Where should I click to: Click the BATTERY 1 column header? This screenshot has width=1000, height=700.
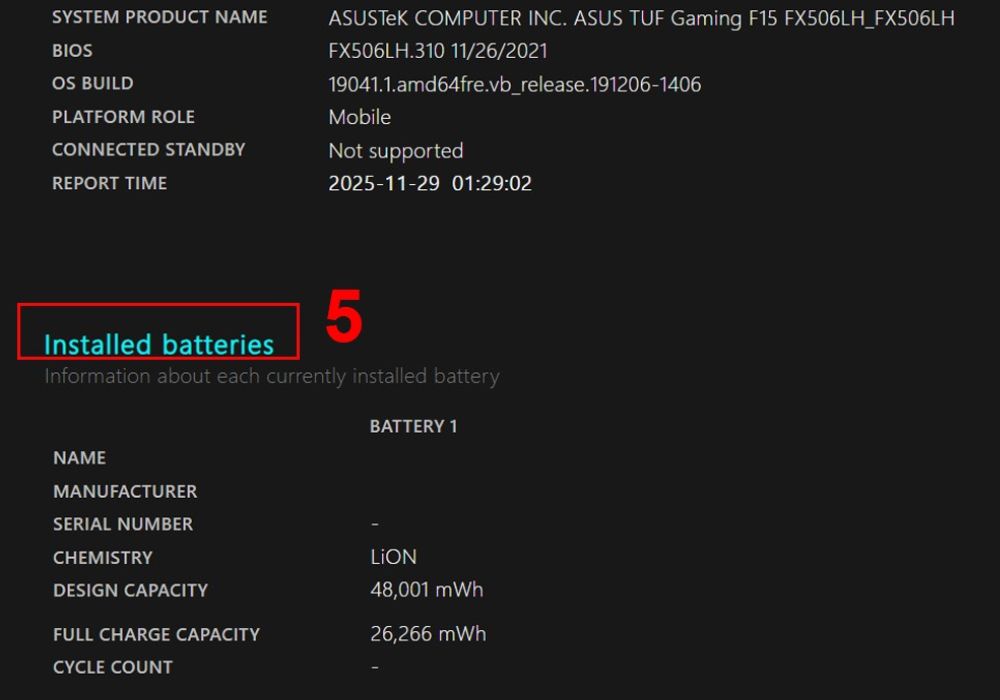click(x=413, y=427)
